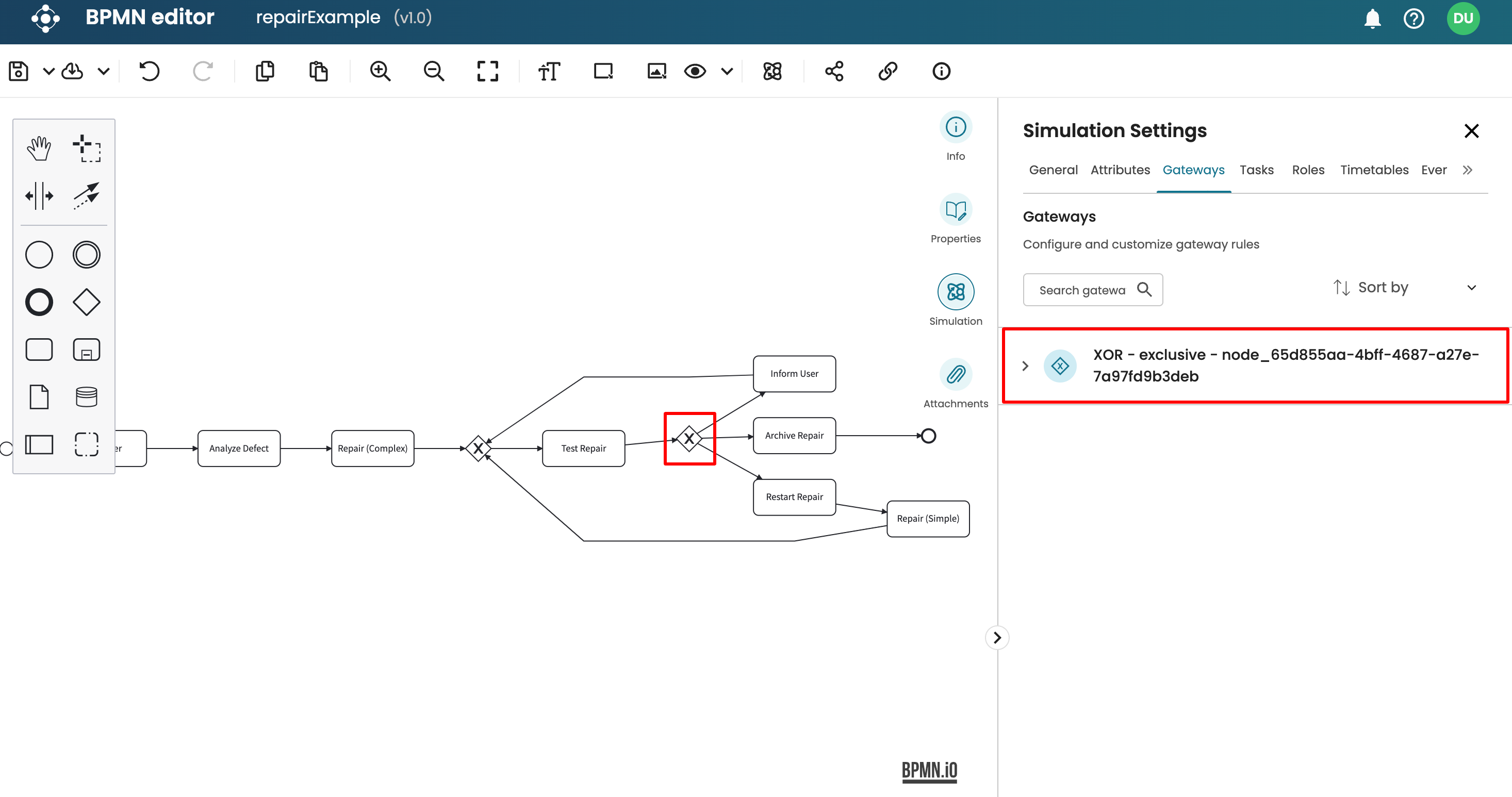Activate the lasso selection tool
The width and height of the screenshot is (1512, 797).
[x=86, y=148]
